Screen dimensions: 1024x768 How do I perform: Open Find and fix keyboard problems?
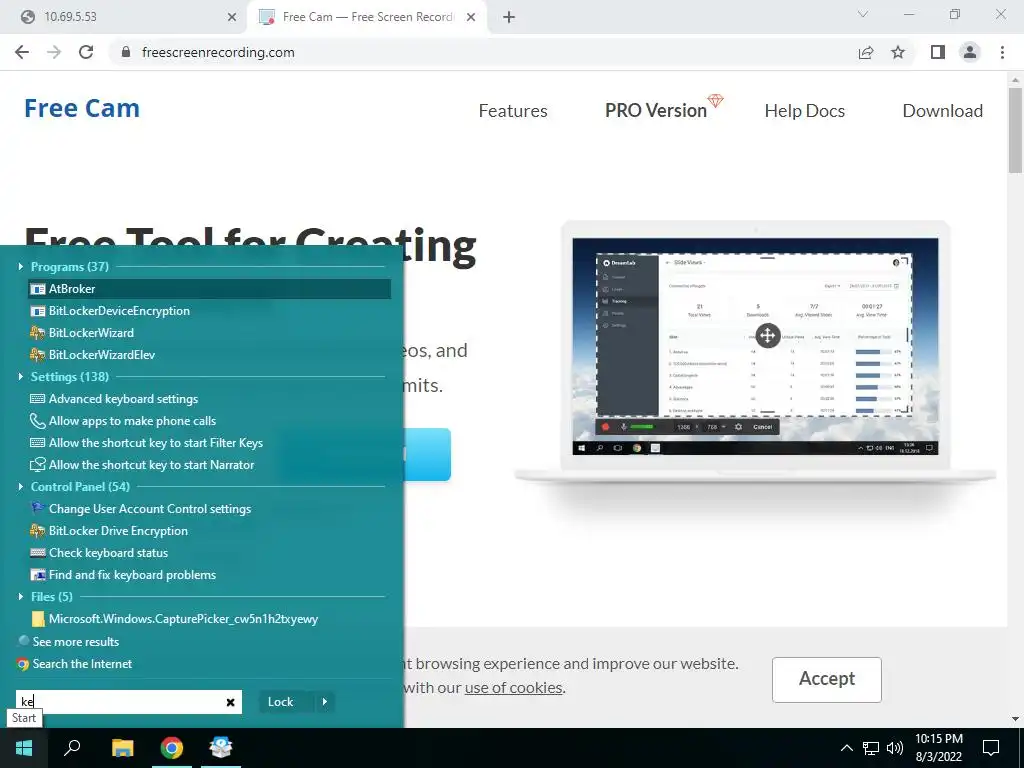pos(209,575)
